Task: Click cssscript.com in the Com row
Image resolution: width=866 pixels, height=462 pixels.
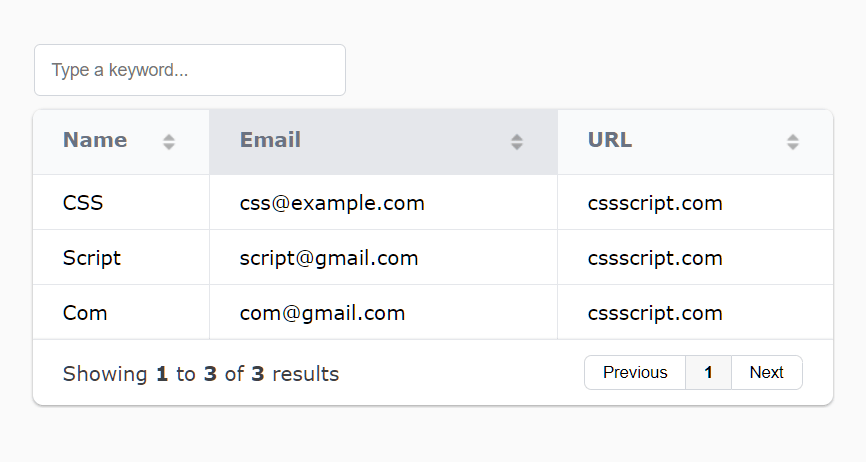Action: pos(695,312)
